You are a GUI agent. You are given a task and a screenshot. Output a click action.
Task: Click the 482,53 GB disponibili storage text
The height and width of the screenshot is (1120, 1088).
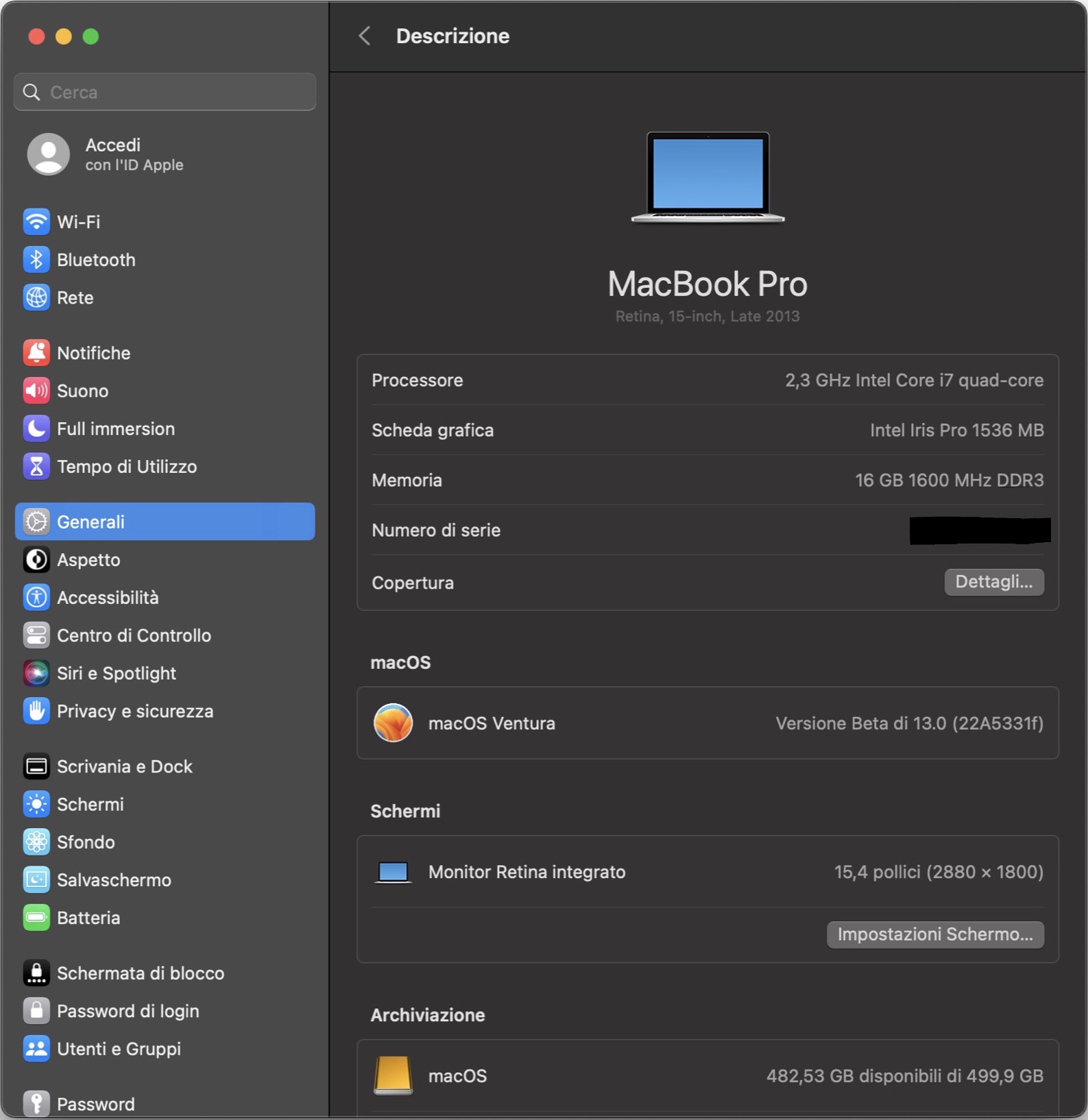coord(905,1076)
